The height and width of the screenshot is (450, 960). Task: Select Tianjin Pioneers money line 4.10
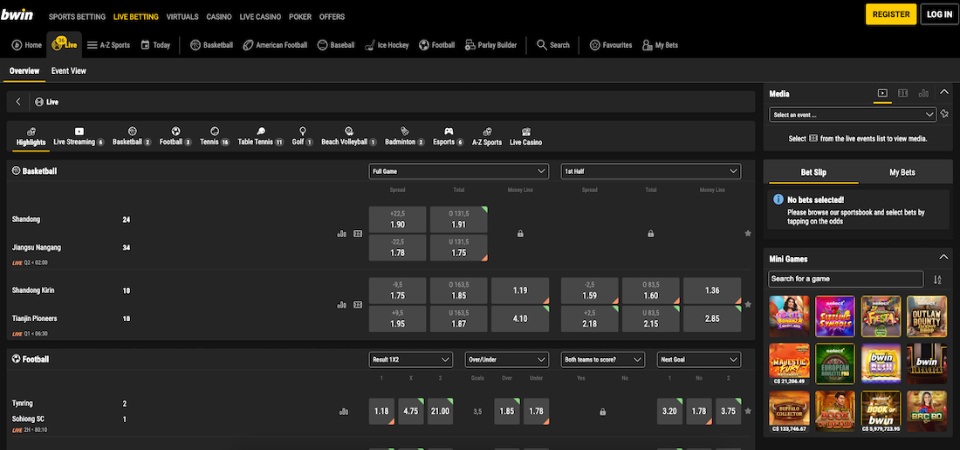520,319
